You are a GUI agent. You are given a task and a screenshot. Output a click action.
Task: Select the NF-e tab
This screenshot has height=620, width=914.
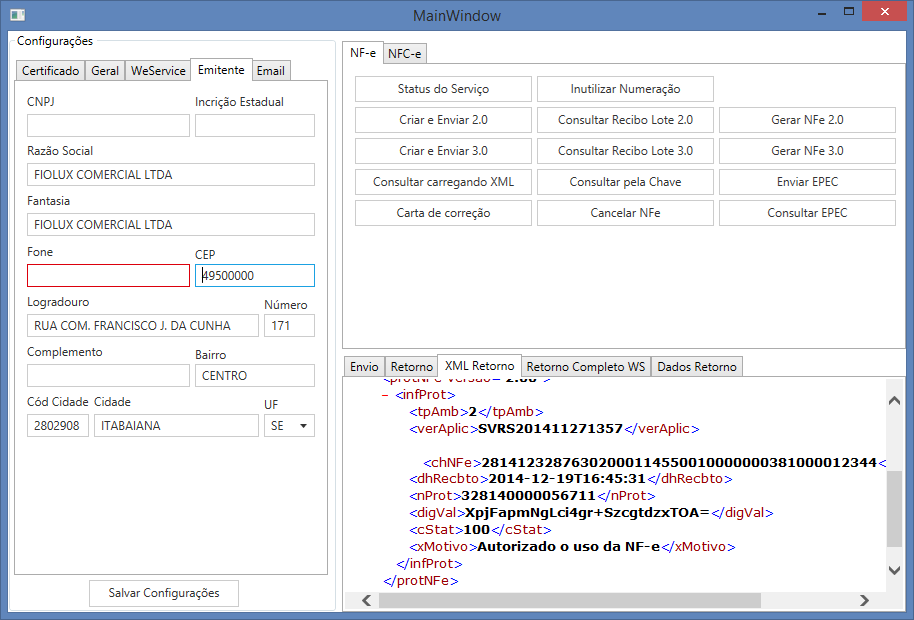pyautogui.click(x=363, y=52)
